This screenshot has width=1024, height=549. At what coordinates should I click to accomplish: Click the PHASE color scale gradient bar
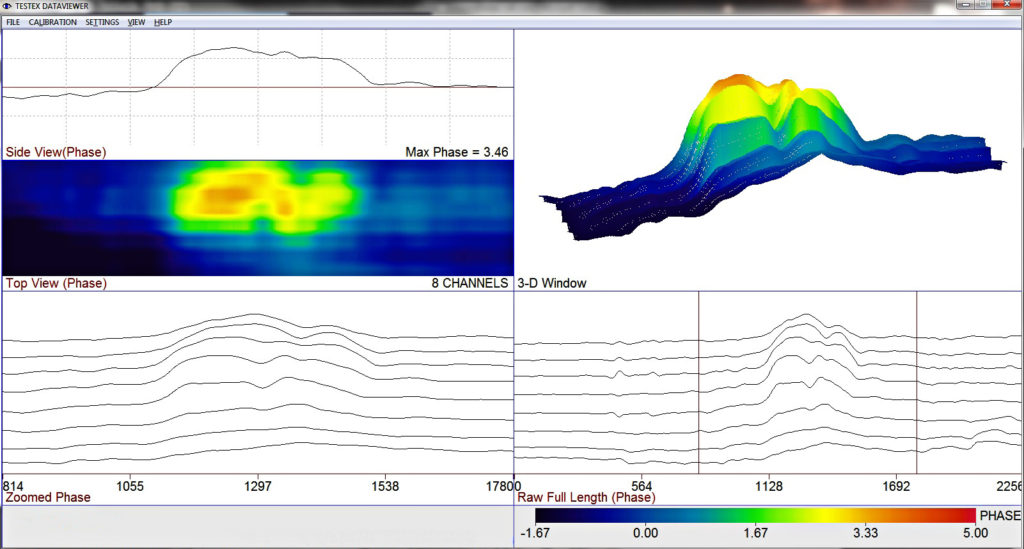pos(755,516)
